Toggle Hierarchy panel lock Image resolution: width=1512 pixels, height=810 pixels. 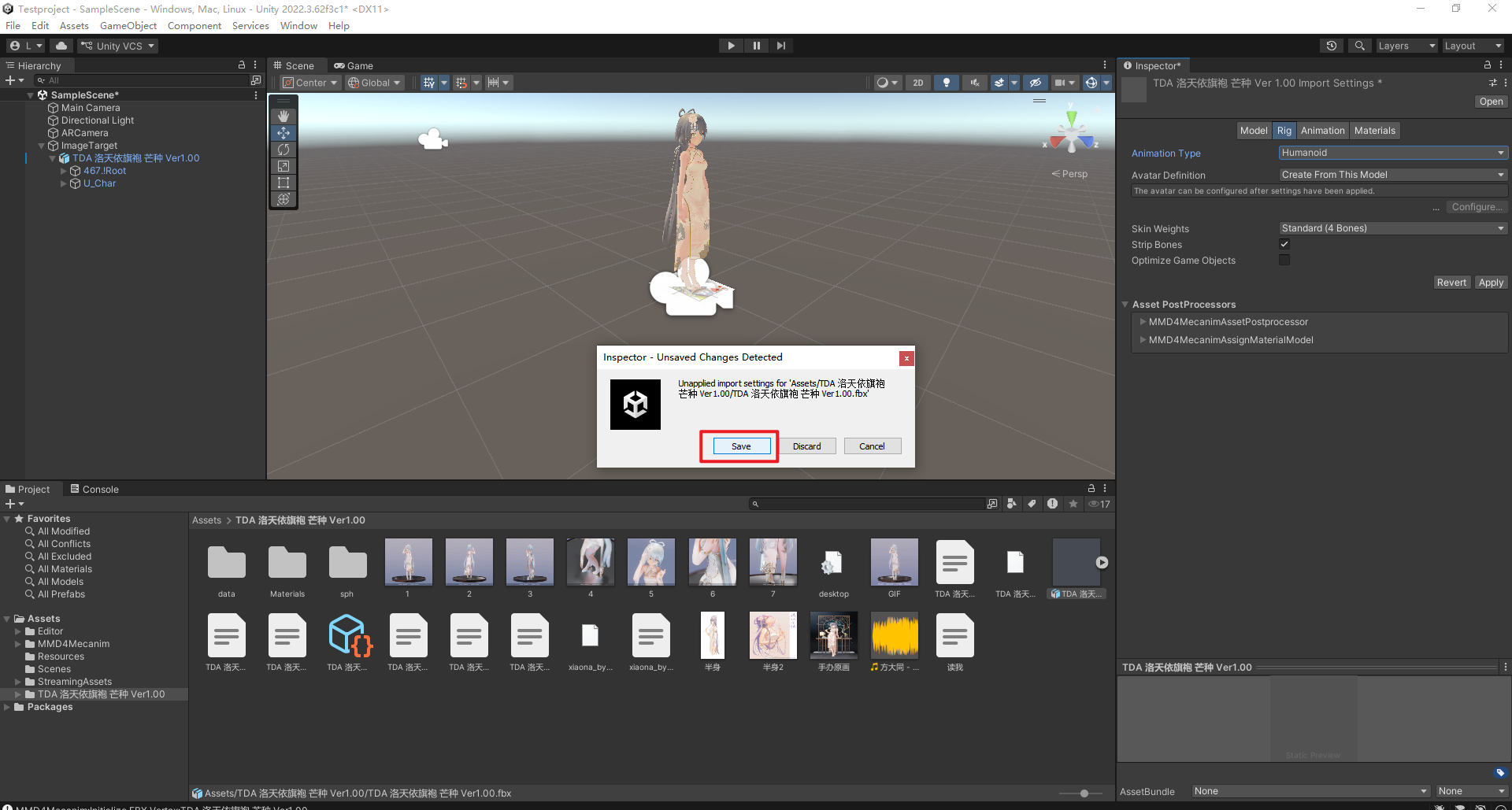(242, 65)
